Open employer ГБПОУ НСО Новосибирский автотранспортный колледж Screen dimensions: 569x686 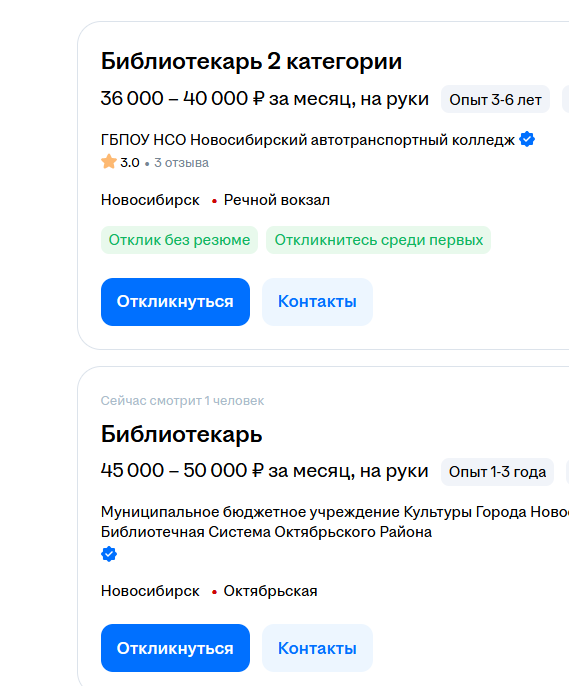pyautogui.click(x=308, y=140)
